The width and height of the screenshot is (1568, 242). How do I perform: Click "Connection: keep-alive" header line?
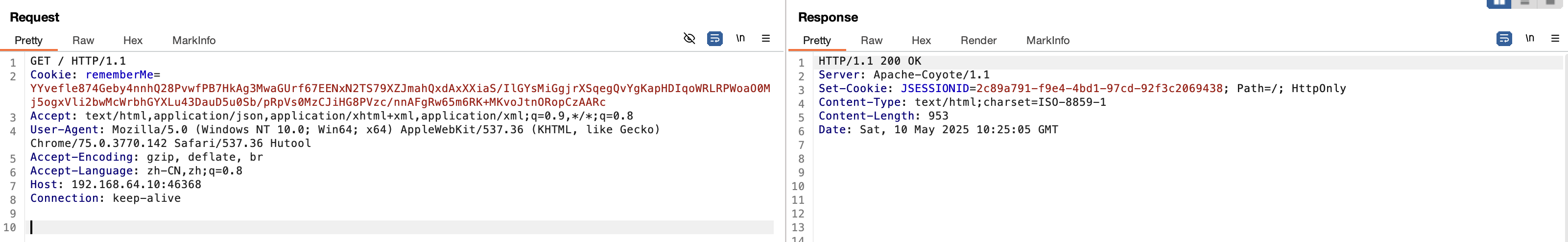point(105,198)
